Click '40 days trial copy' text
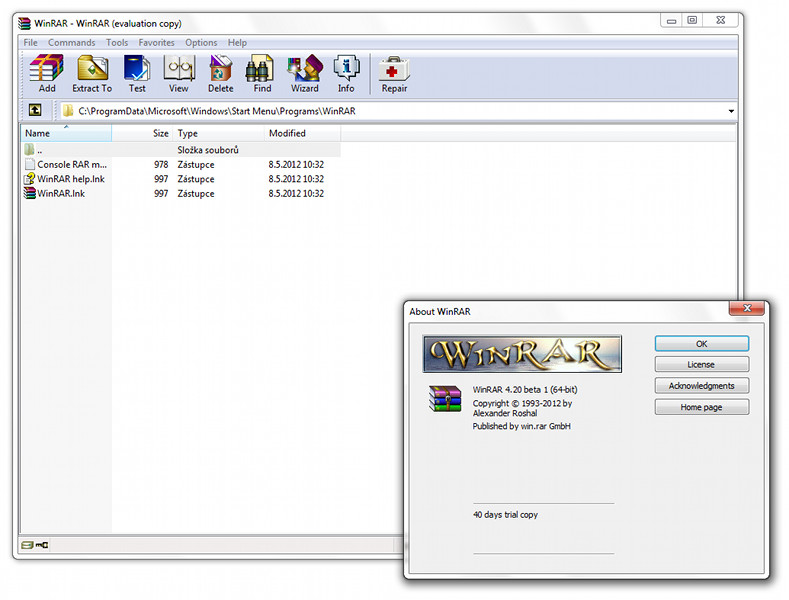 click(505, 515)
